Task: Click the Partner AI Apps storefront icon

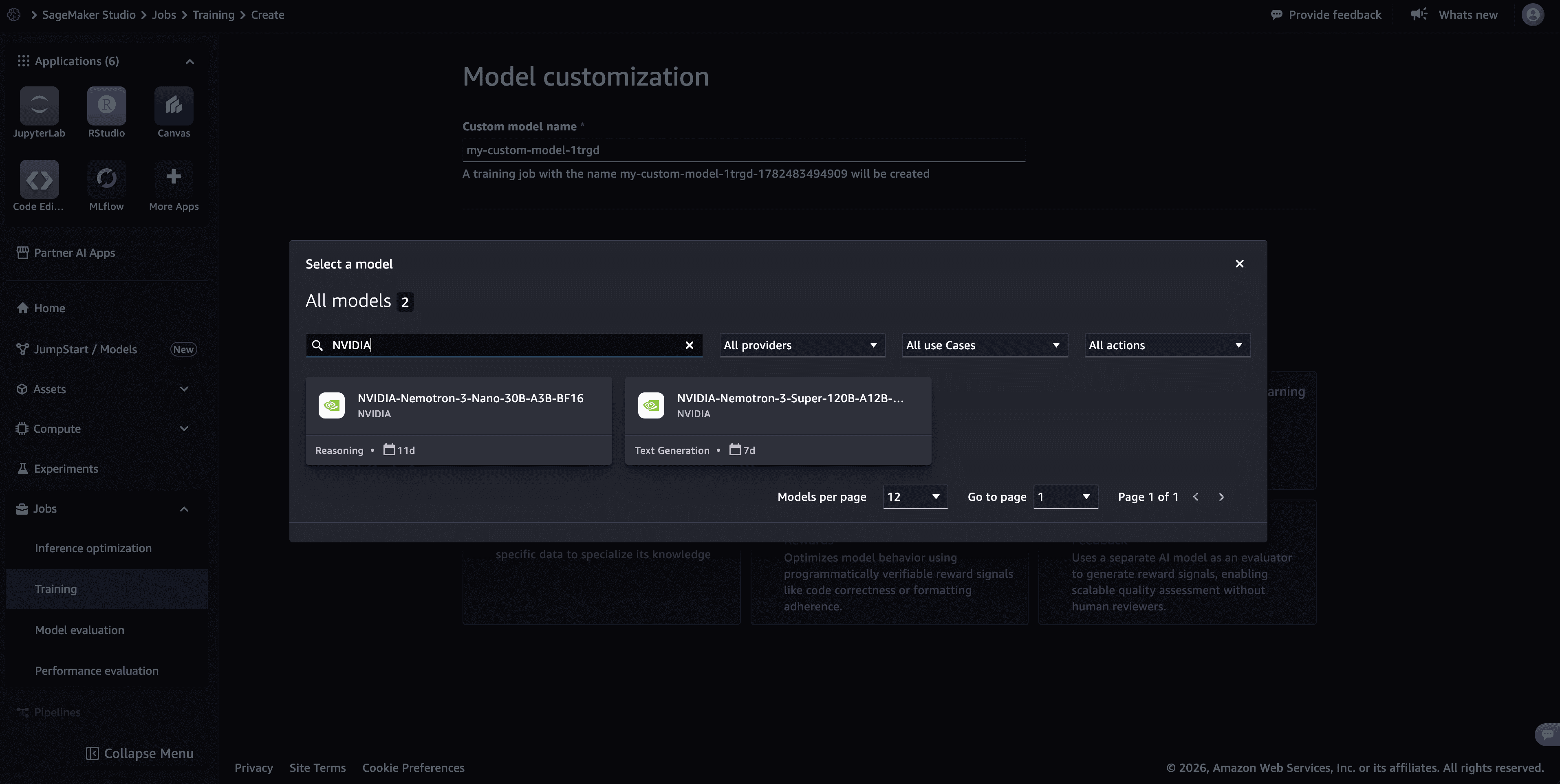Action: 22,253
